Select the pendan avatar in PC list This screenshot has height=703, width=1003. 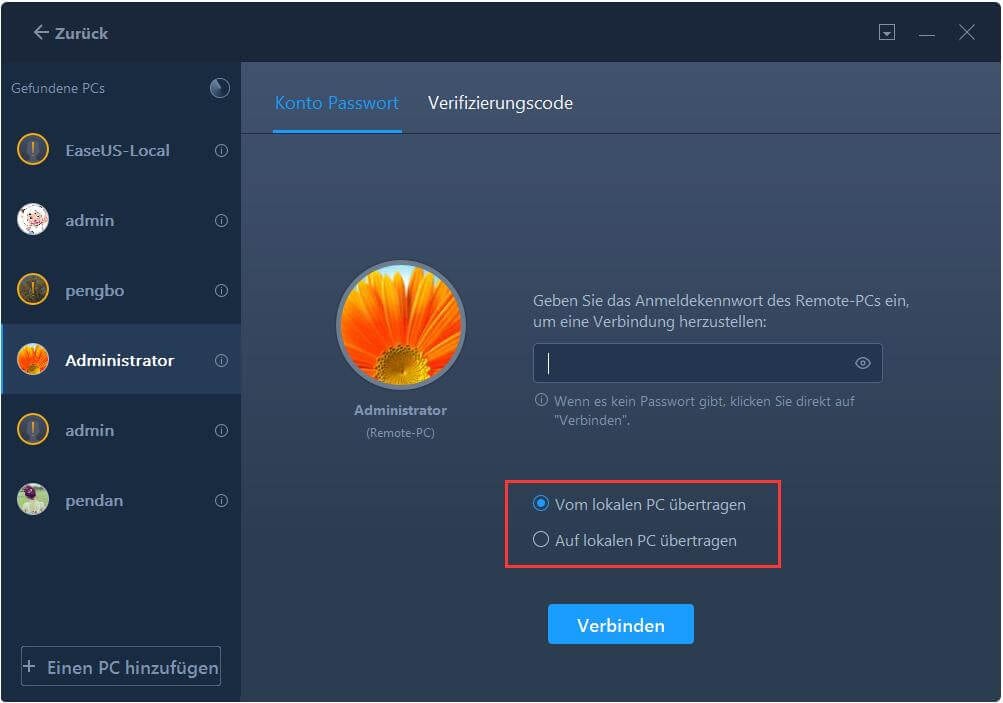coord(33,500)
